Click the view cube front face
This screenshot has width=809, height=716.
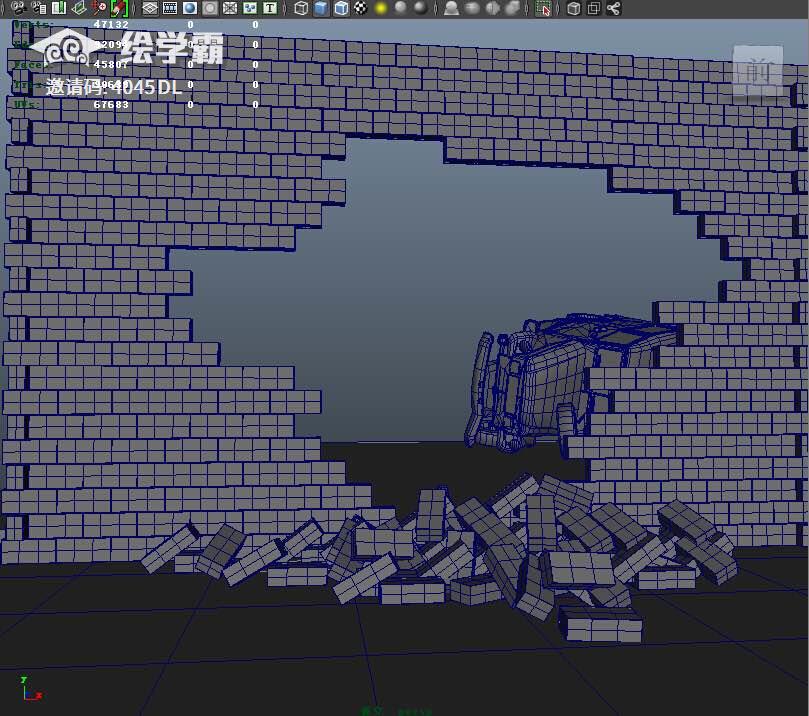click(x=758, y=71)
